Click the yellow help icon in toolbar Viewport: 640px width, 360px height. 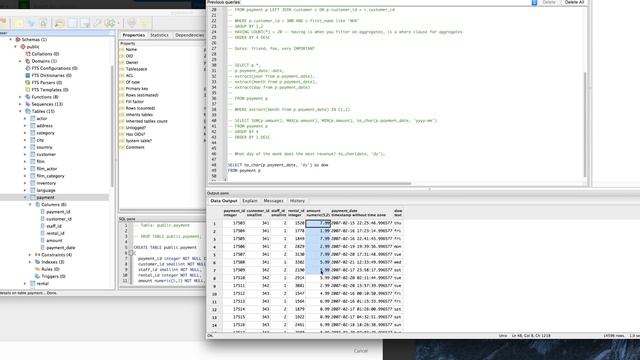144,23
